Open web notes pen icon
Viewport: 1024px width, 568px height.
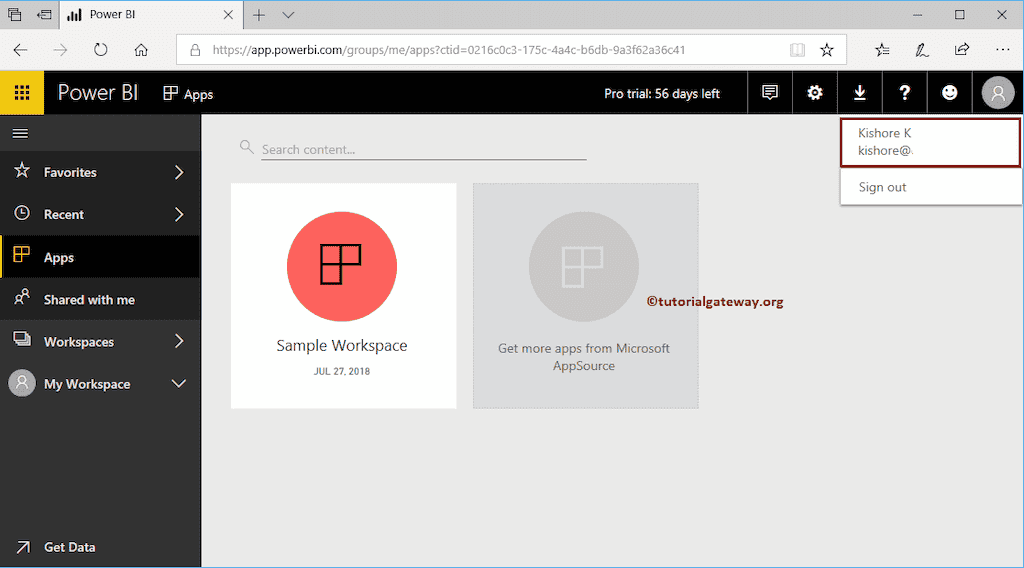pos(921,50)
